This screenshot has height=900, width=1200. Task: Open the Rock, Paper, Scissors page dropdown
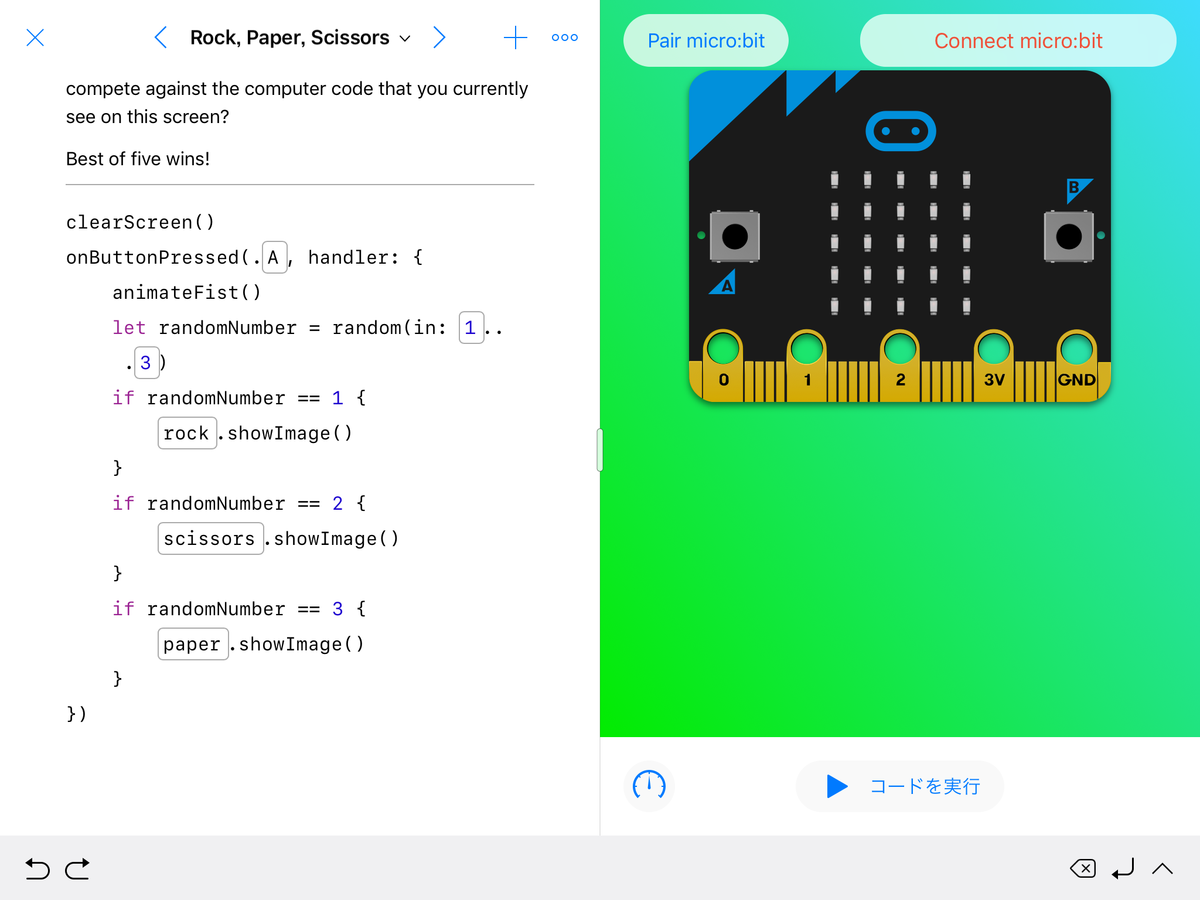pos(300,38)
